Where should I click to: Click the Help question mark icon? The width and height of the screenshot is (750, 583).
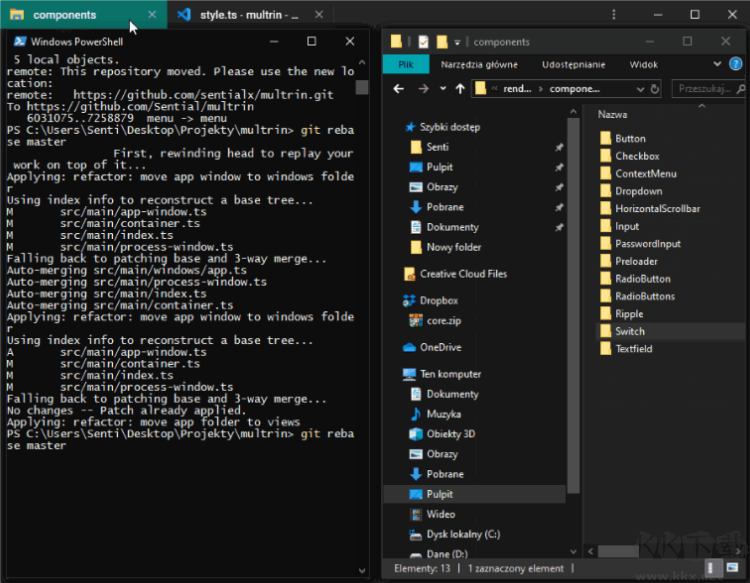pos(738,65)
